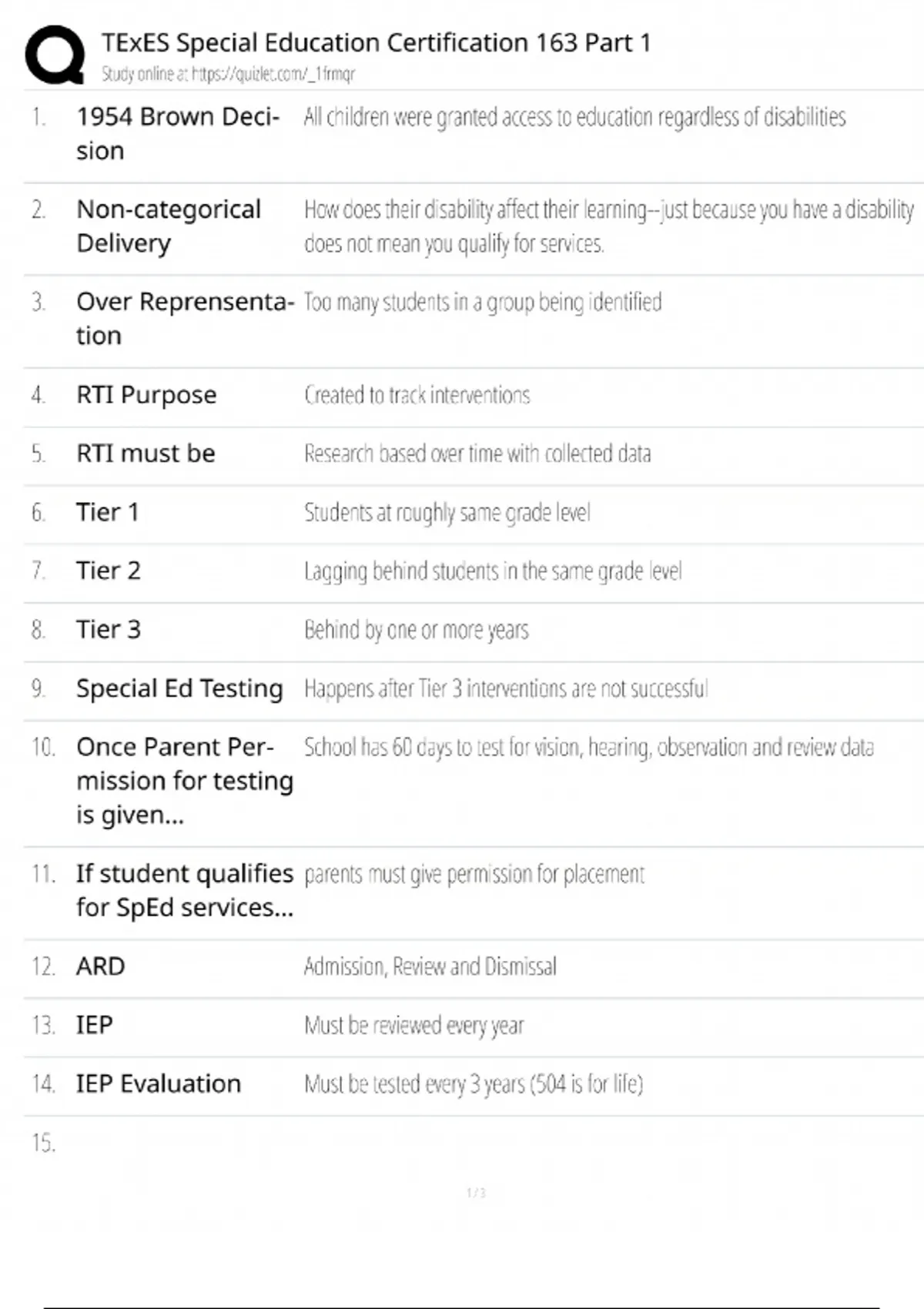Select the Tier 3 term
Image resolution: width=924 pixels, height=1309 pixels.
pos(108,629)
